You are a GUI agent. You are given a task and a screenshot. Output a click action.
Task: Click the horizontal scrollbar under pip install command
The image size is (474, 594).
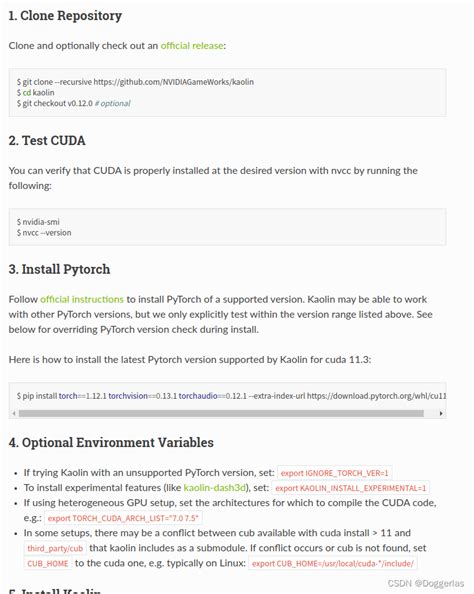(221, 413)
